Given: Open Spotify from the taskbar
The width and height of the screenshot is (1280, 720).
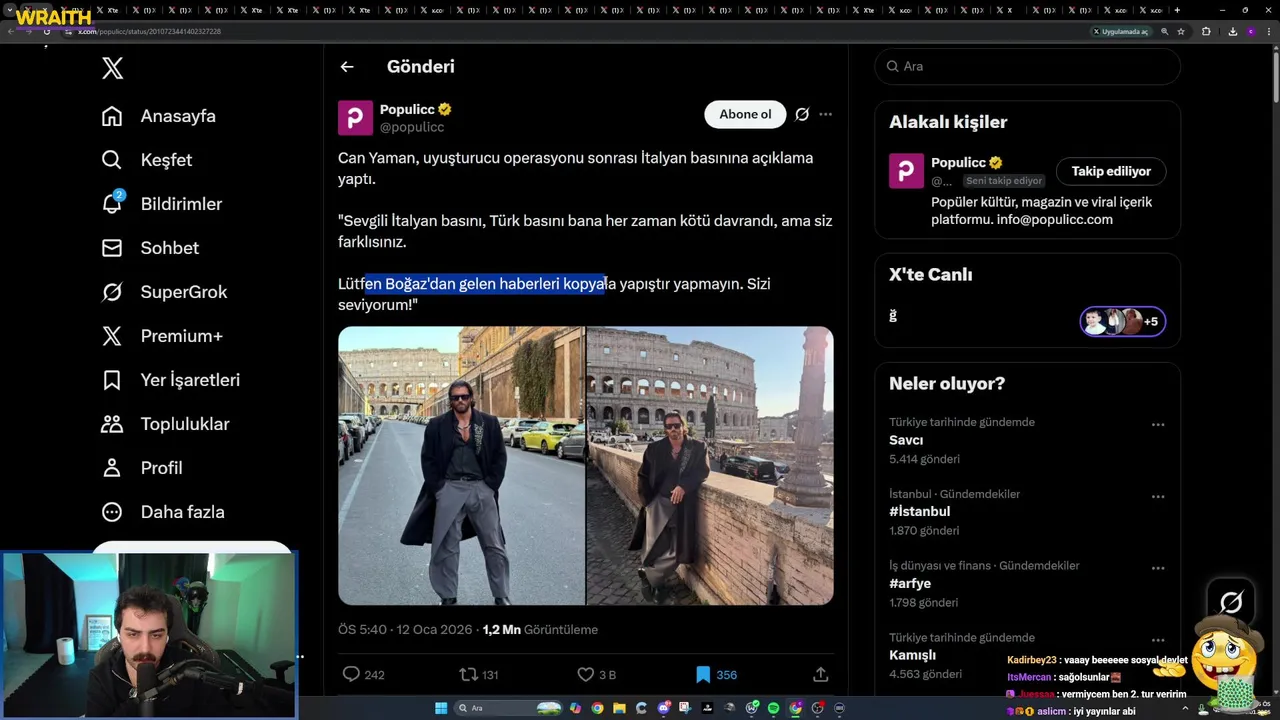Looking at the screenshot, I should click(773, 708).
